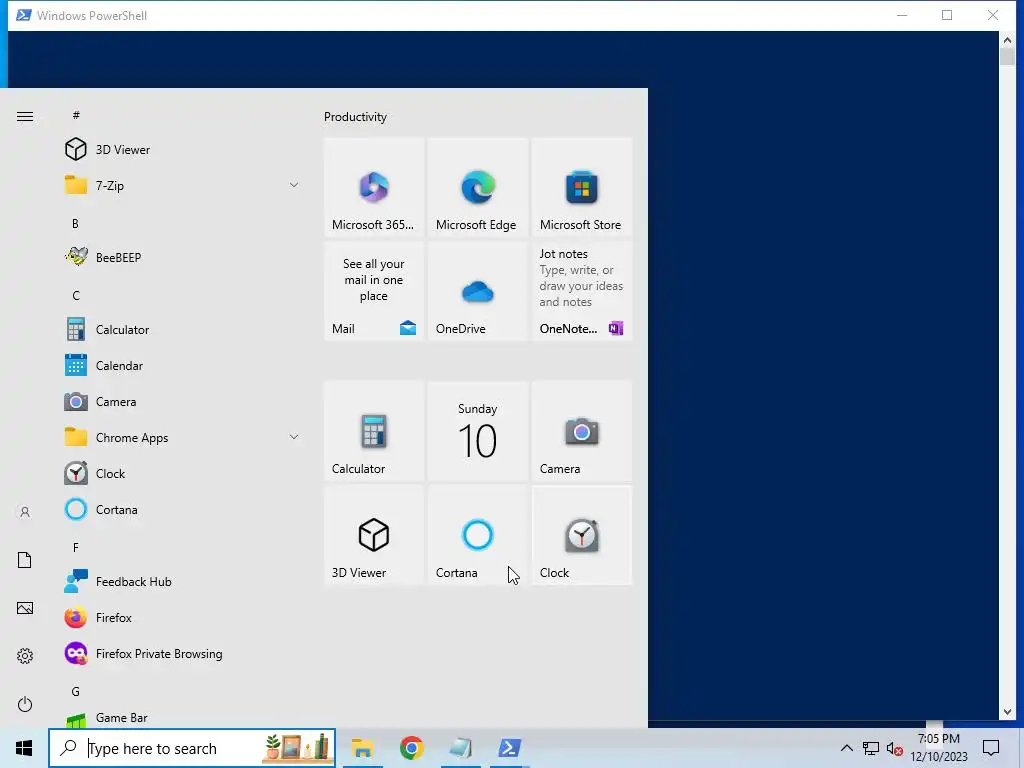The image size is (1024, 768).
Task: Open Cortana from the app list
Action: coord(180,509)
